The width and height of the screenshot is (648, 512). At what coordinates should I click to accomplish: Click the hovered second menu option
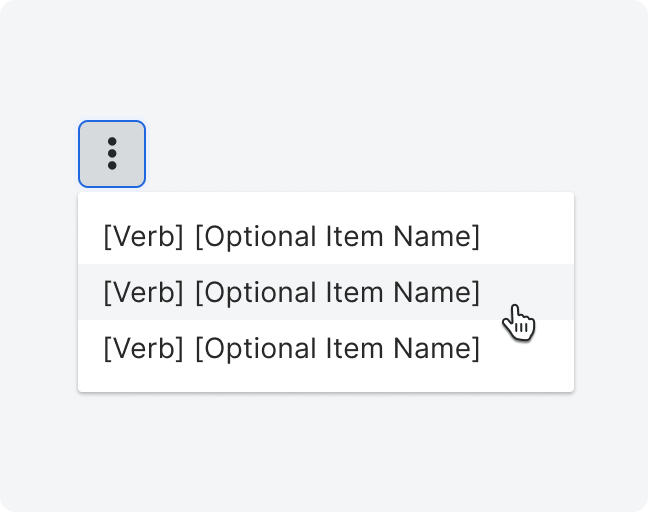click(326, 292)
